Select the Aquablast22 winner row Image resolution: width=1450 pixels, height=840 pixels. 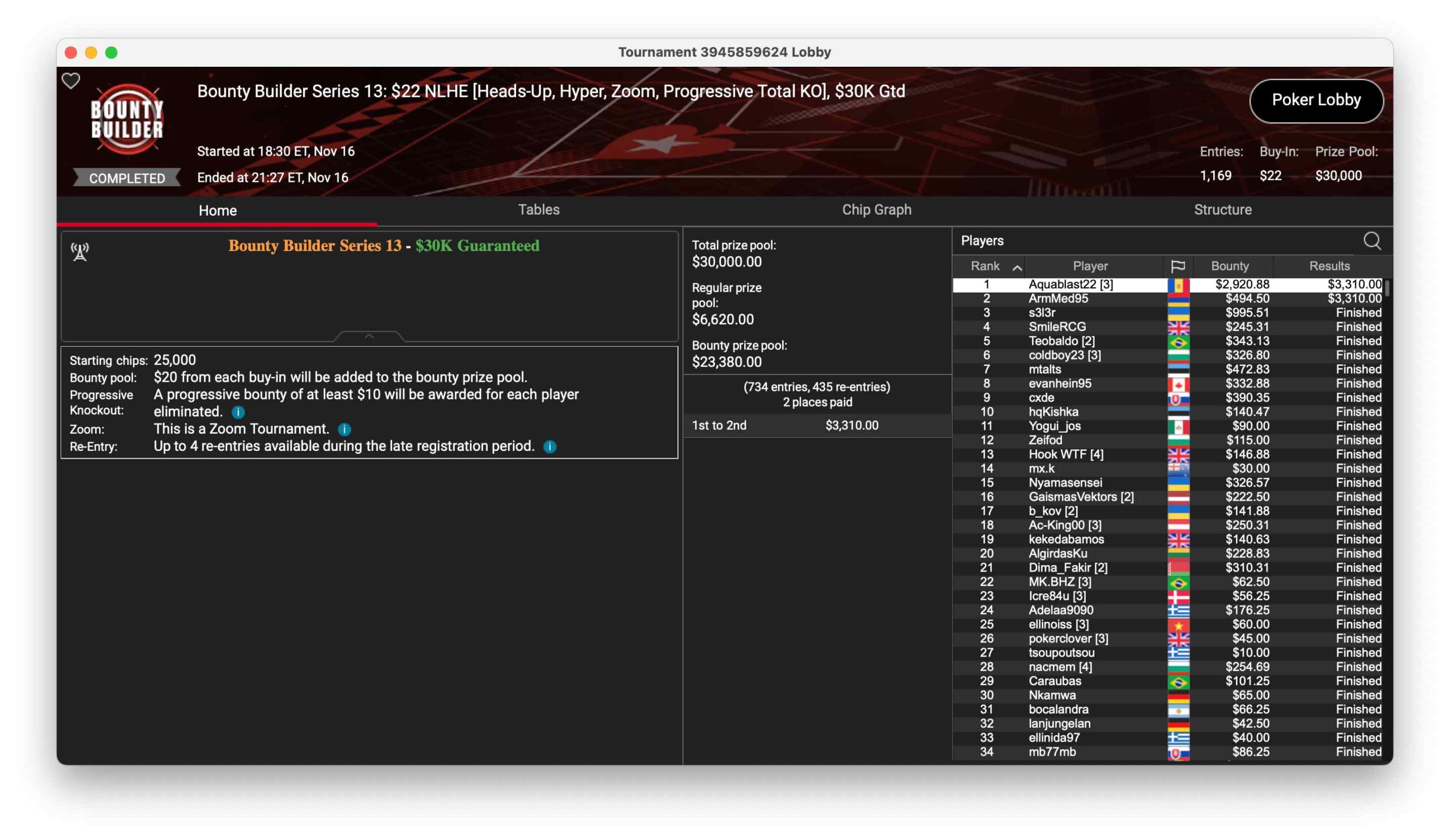point(1071,284)
